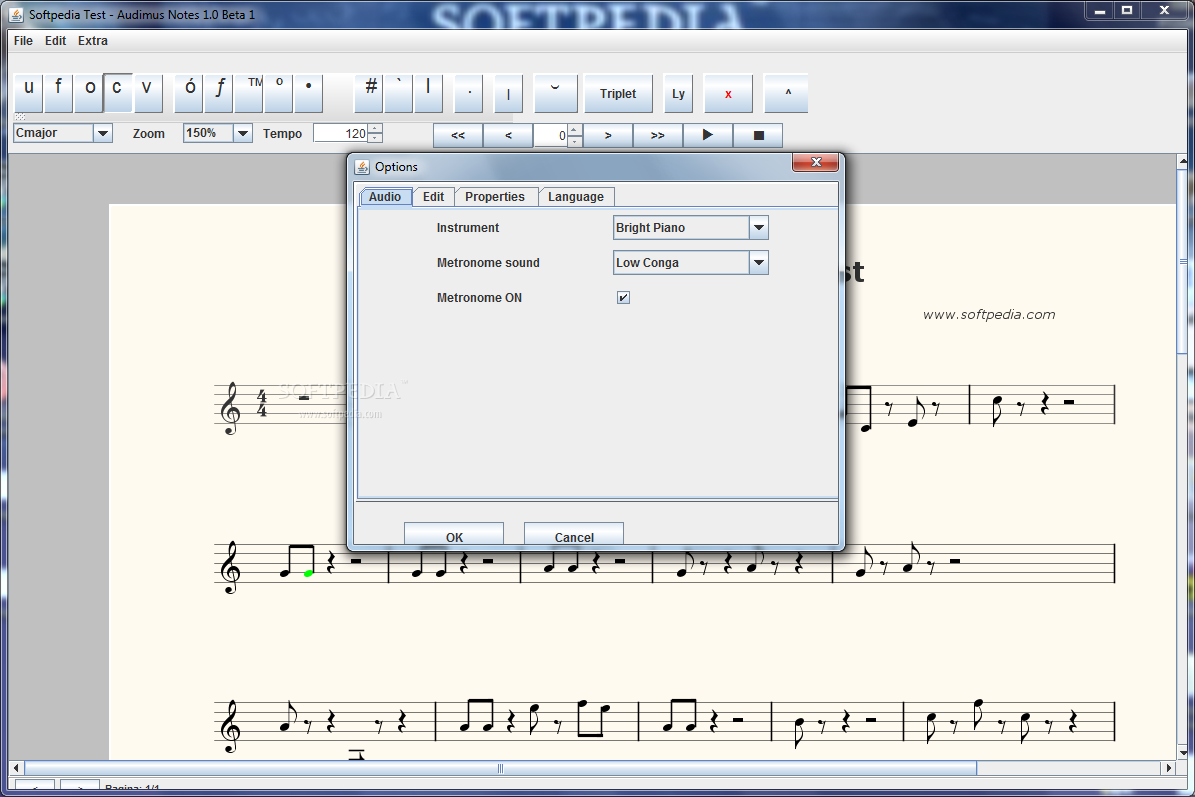This screenshot has width=1195, height=797.
Task: Click the vertical scrollbar up arrow
Action: point(1183,162)
